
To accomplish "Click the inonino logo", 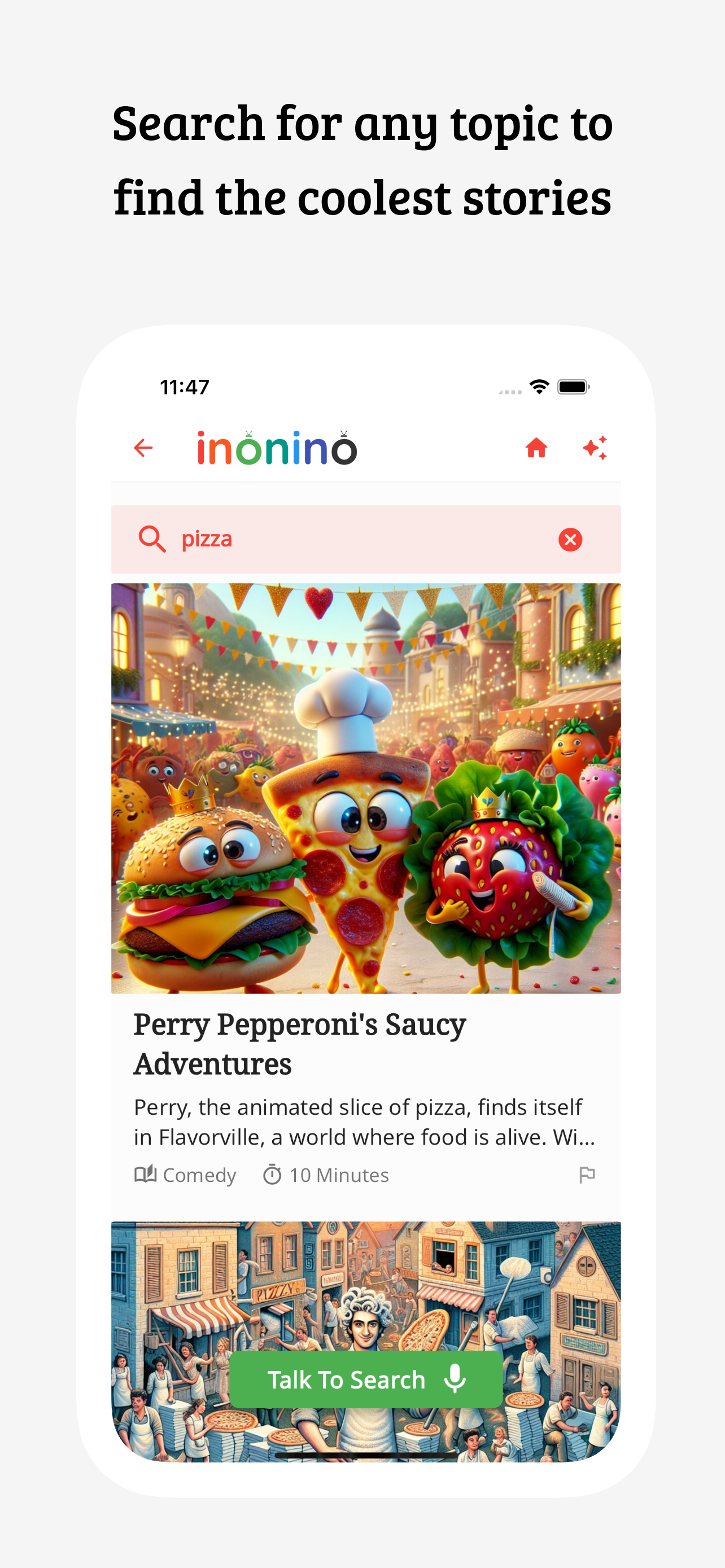I will (x=277, y=448).
